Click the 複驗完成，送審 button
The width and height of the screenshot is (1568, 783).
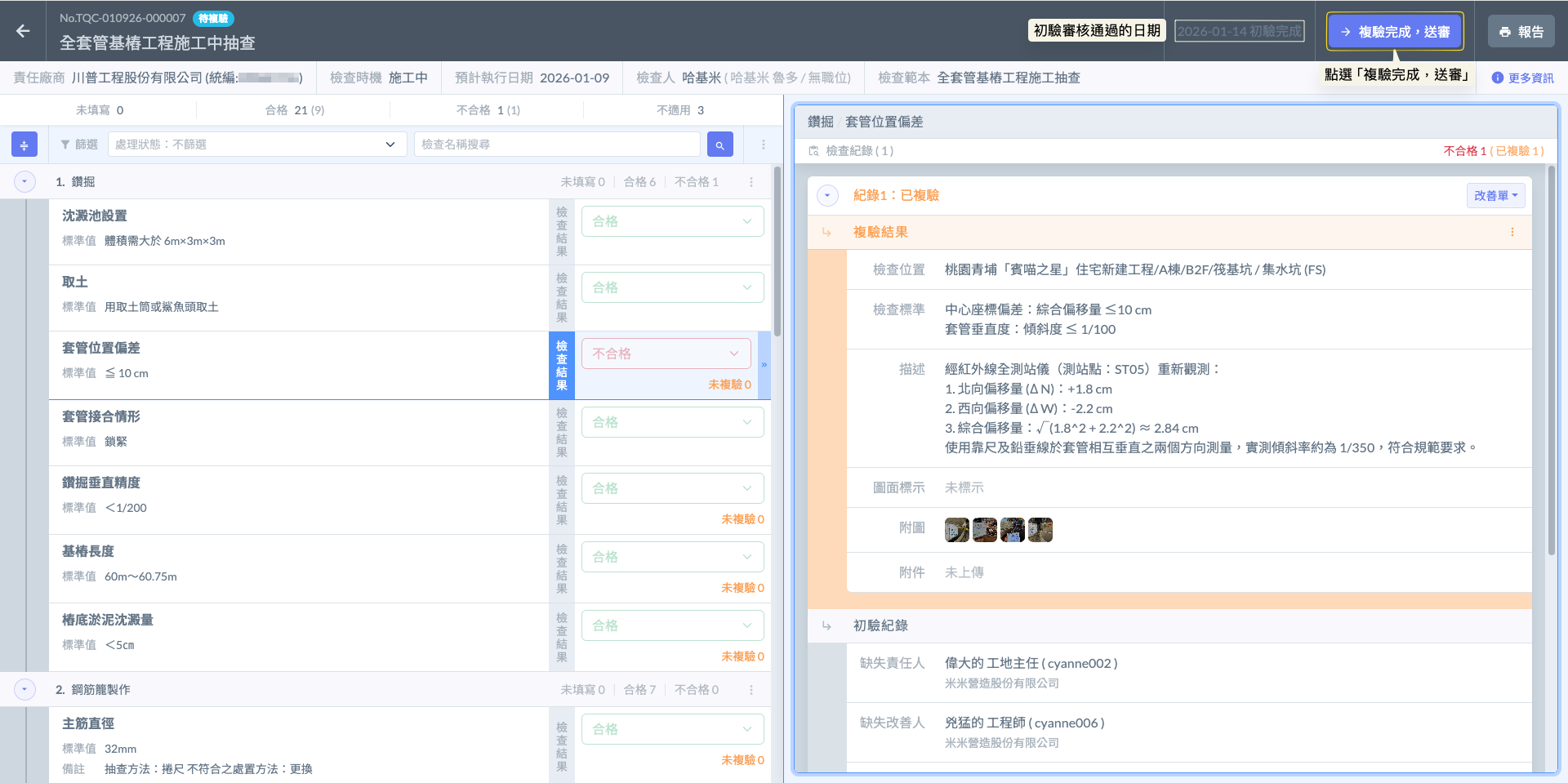tap(1395, 32)
